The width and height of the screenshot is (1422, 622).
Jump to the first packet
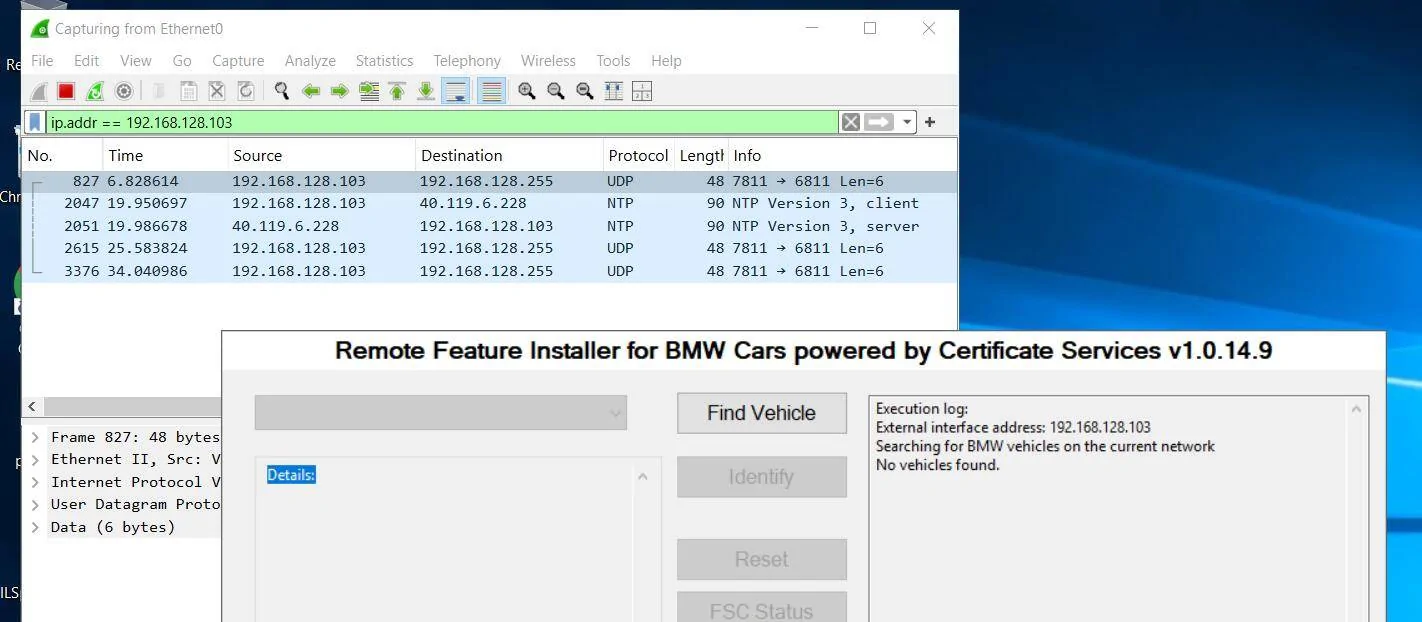click(397, 91)
